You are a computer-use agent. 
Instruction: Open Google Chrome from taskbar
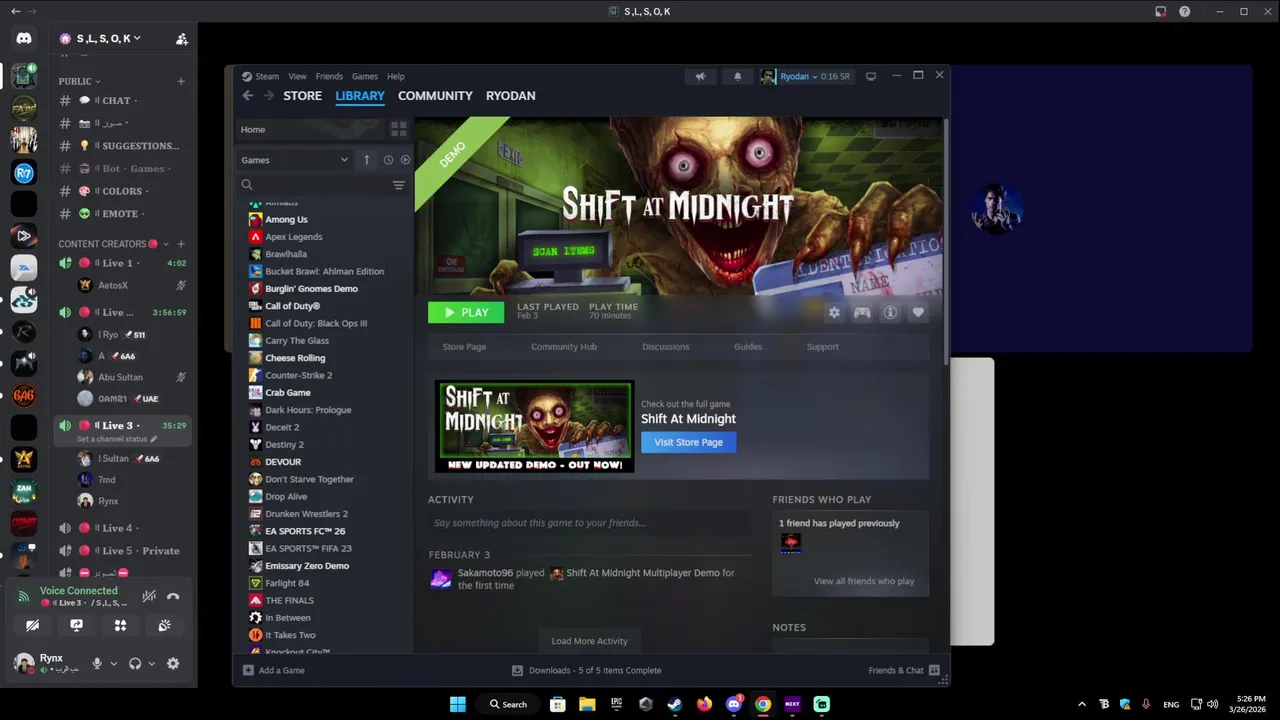[x=763, y=704]
